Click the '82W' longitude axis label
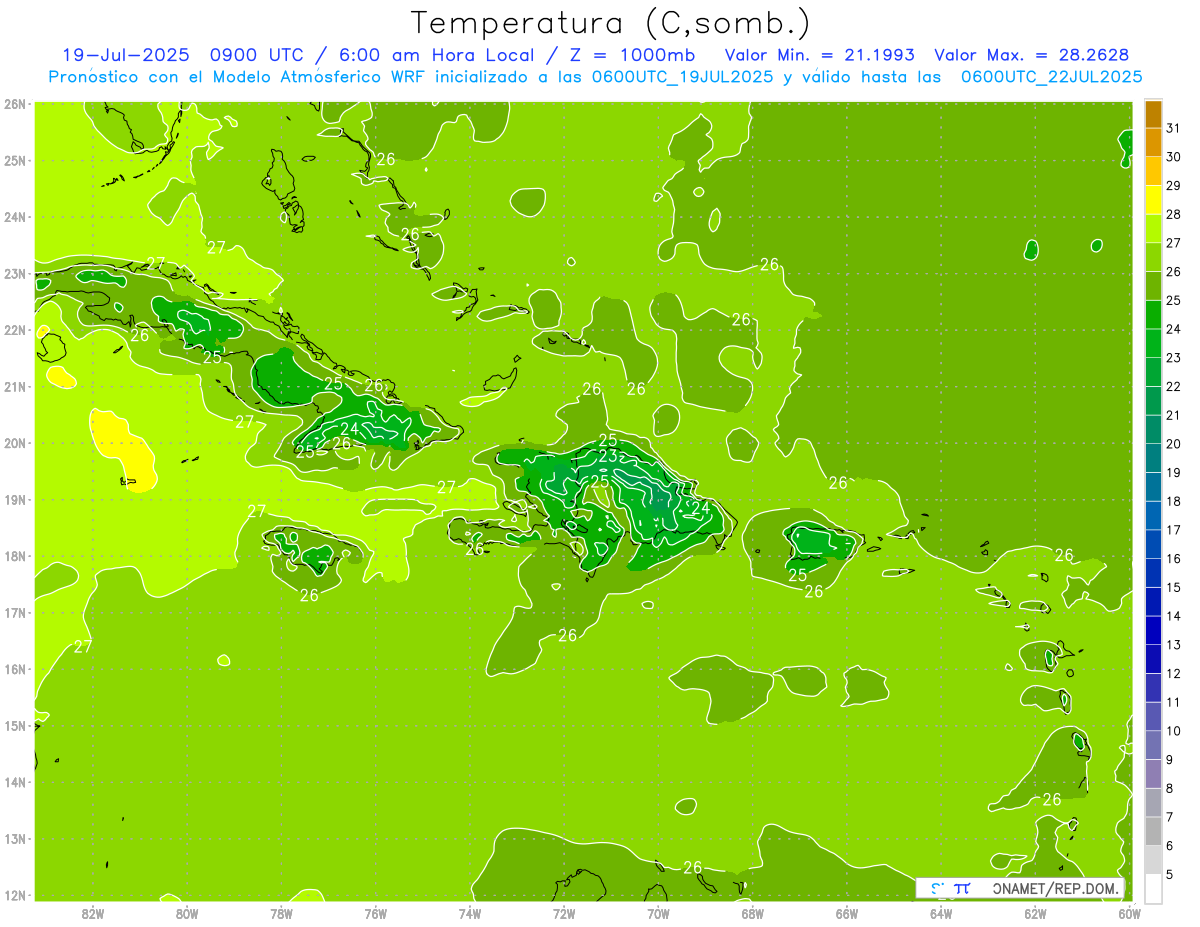The height and width of the screenshot is (927, 1200). coord(93,913)
